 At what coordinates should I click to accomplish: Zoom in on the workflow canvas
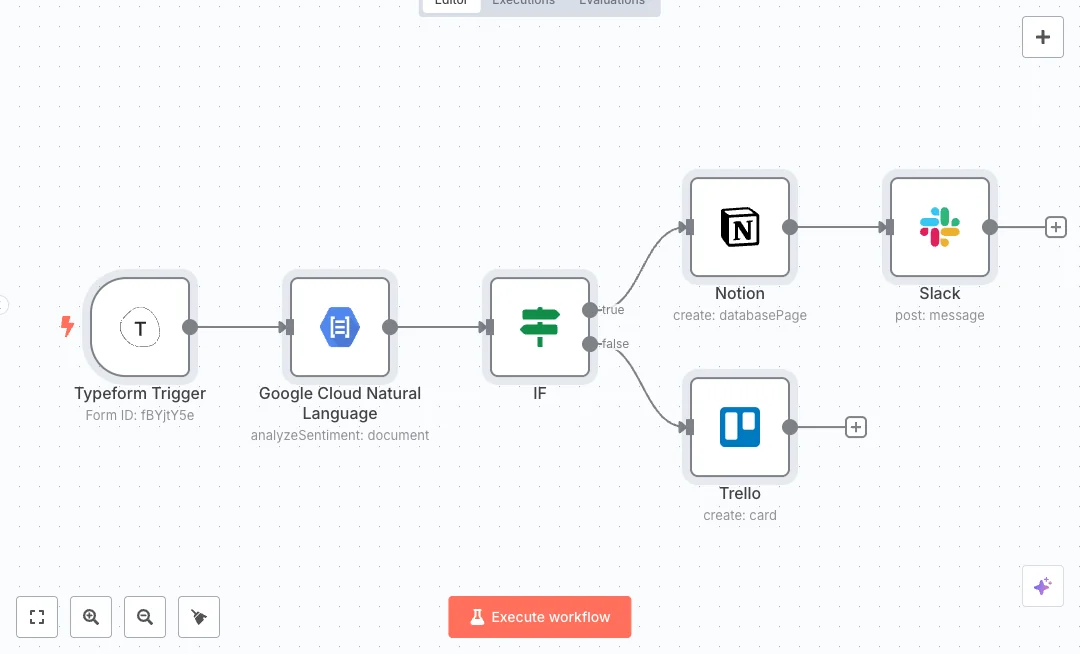(91, 617)
